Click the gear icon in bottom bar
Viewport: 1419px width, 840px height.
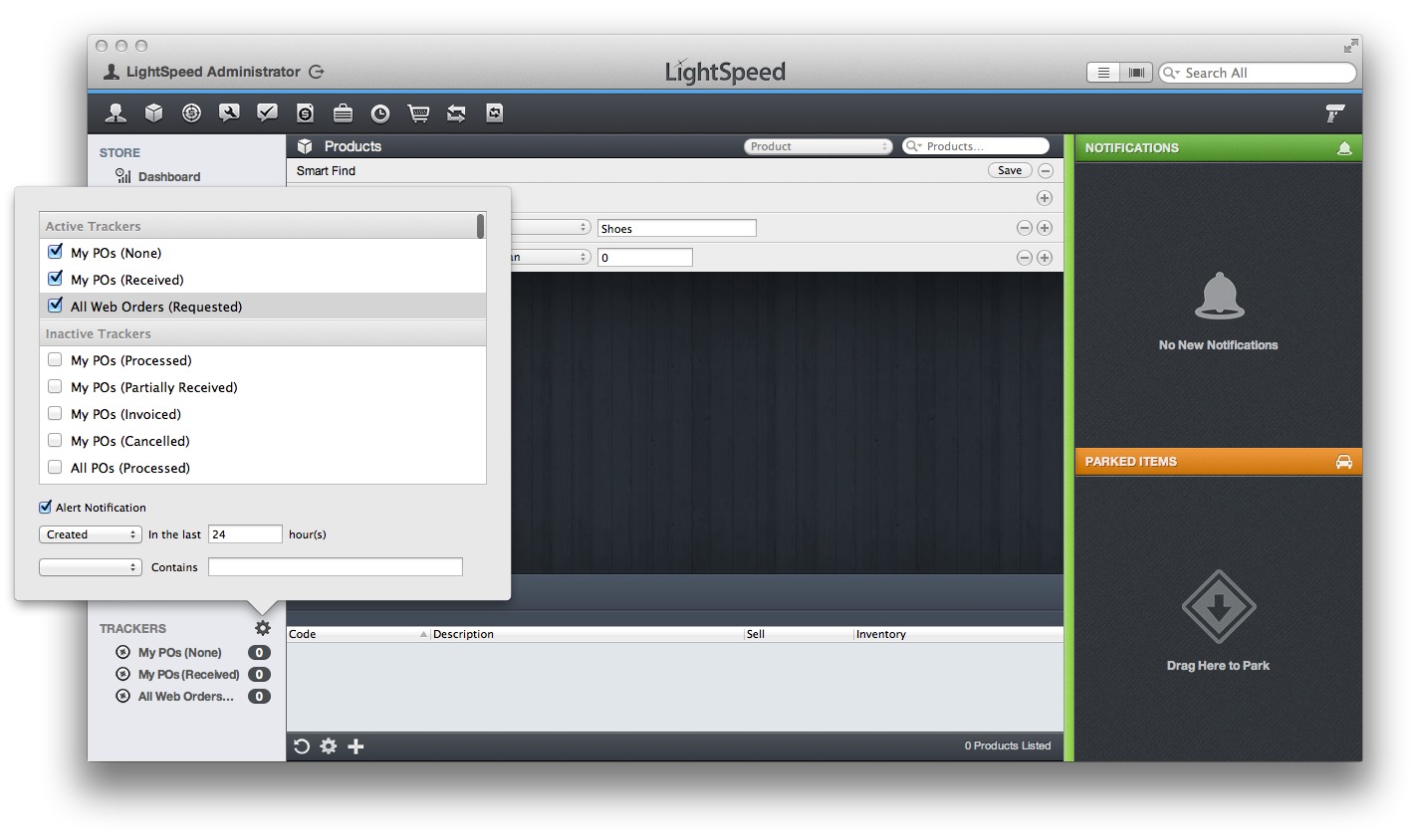click(x=329, y=746)
